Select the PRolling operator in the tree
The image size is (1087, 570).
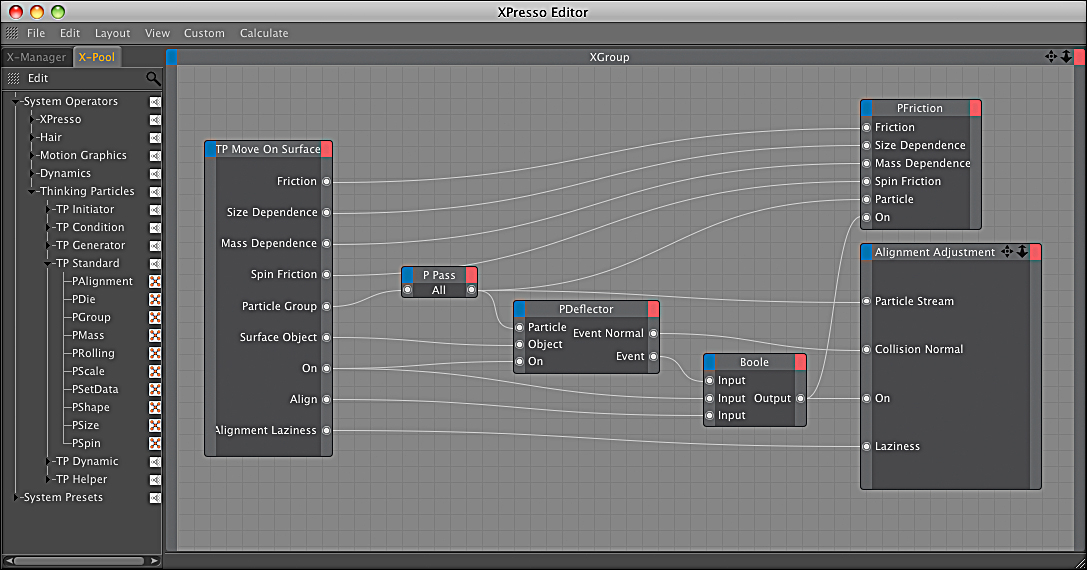94,354
